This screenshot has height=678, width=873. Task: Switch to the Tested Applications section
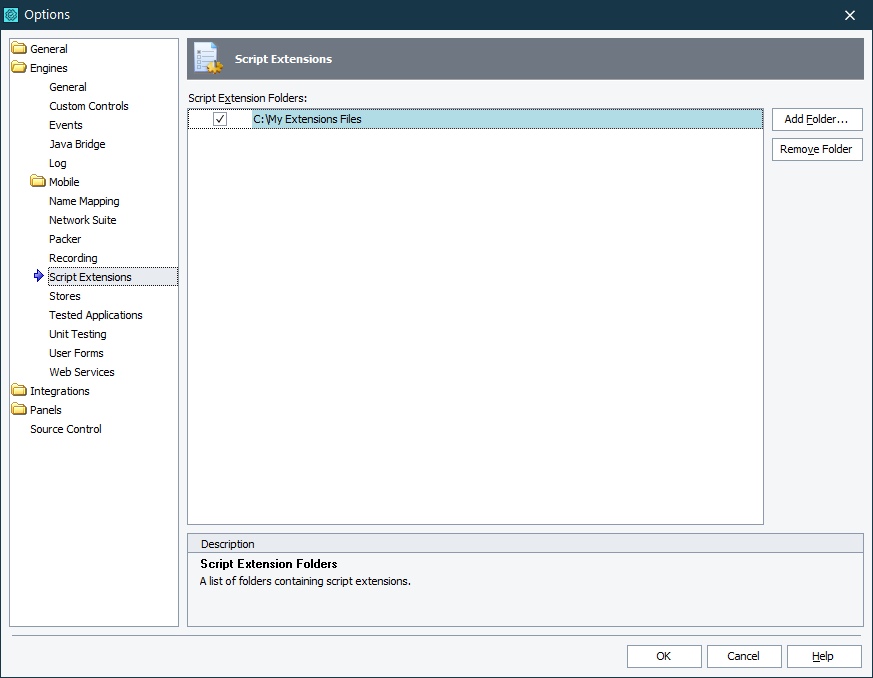tap(95, 314)
